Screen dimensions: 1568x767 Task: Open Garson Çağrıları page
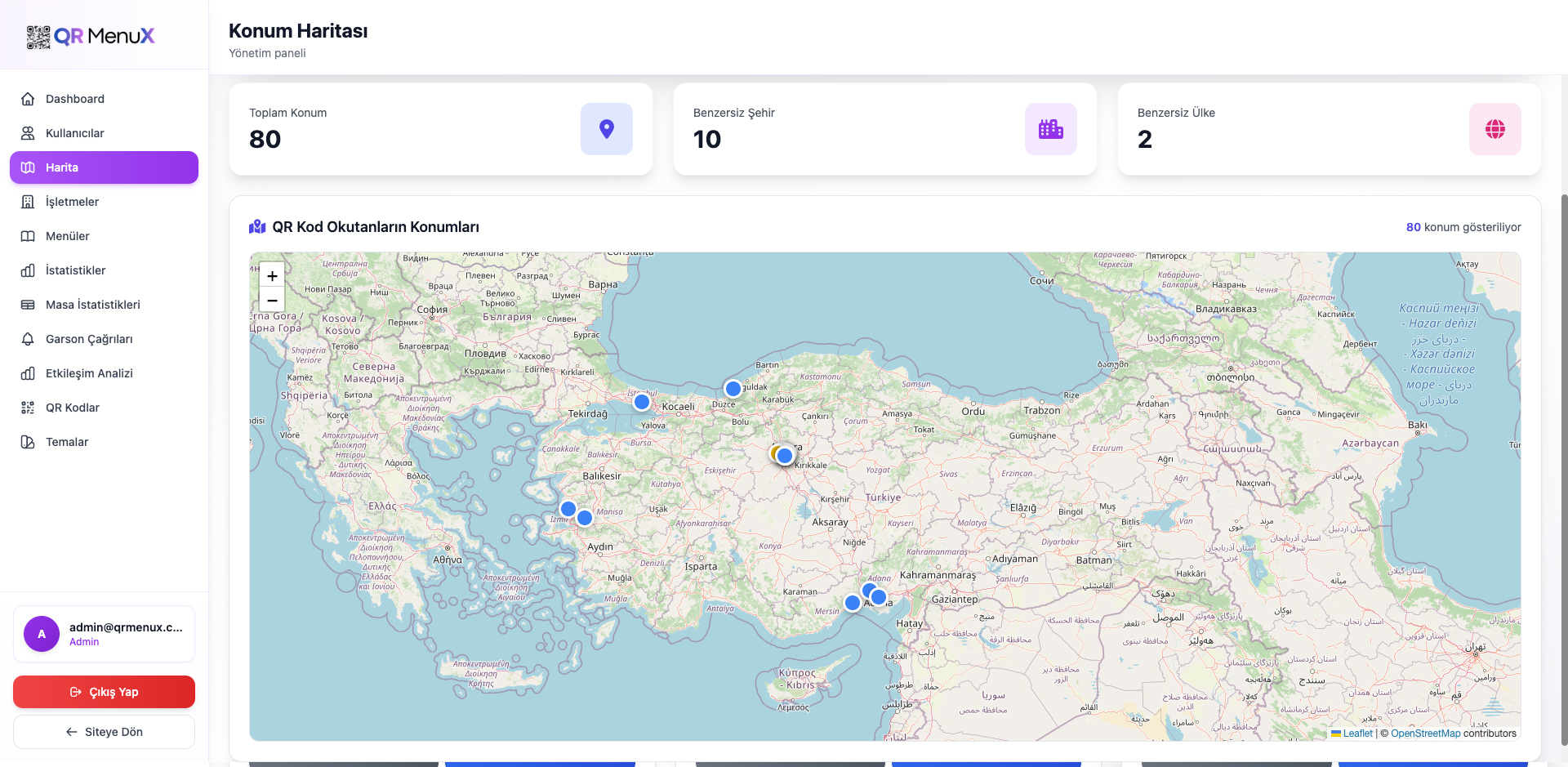(x=89, y=339)
